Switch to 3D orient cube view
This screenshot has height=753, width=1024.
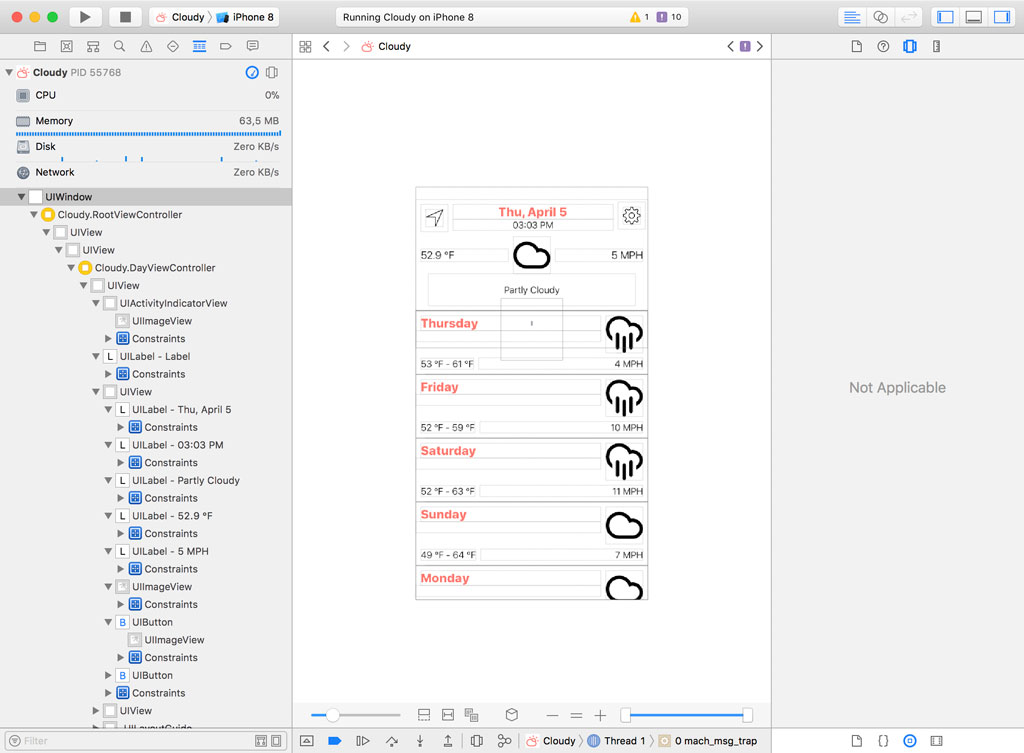point(512,715)
